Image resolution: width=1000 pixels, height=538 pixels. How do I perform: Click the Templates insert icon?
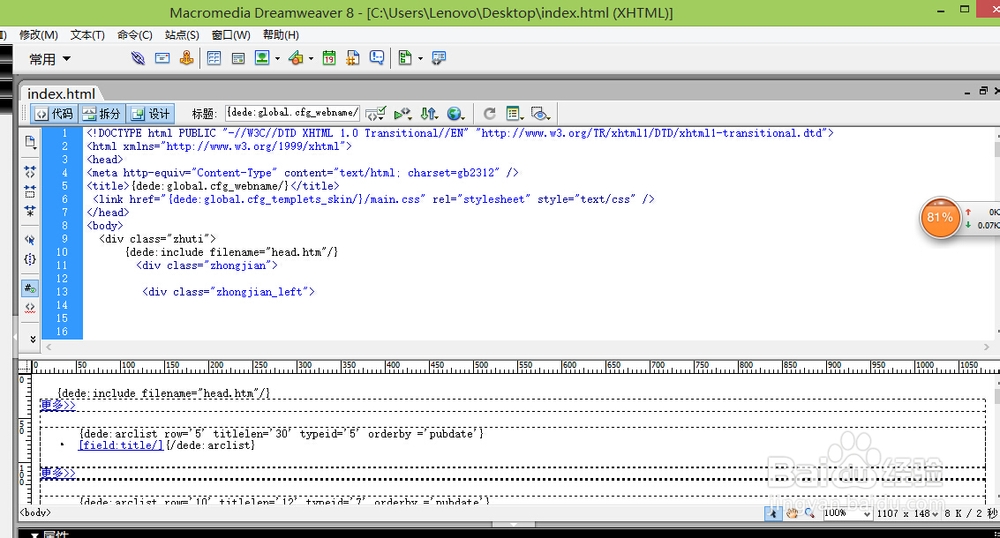[406, 59]
